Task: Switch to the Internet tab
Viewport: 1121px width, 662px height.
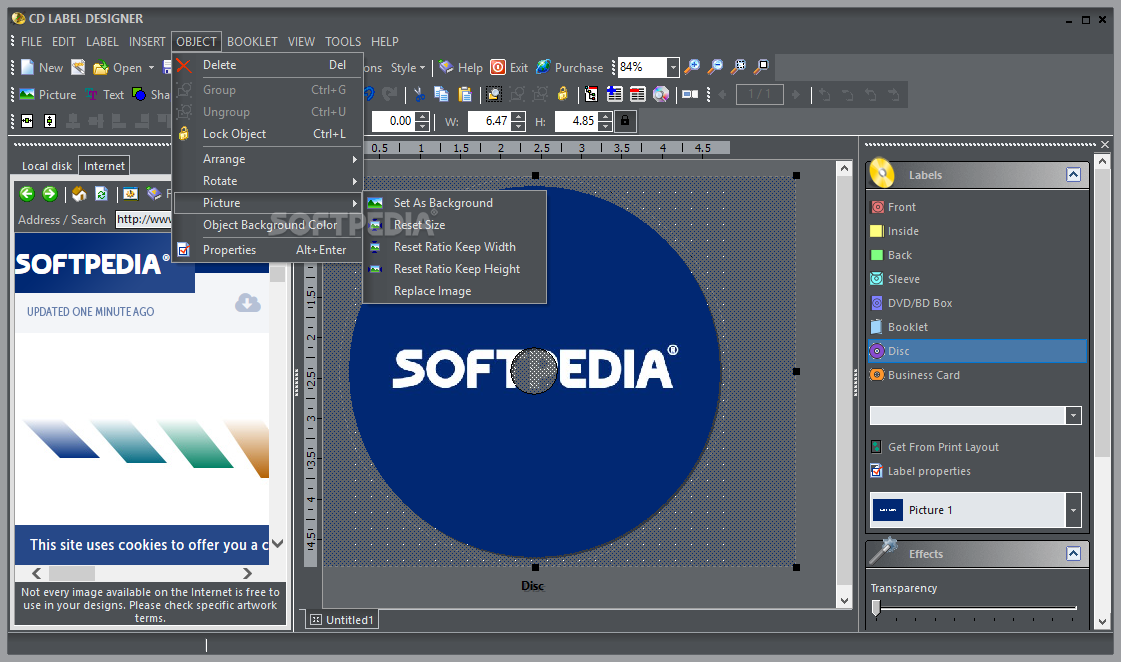Action: 104,166
